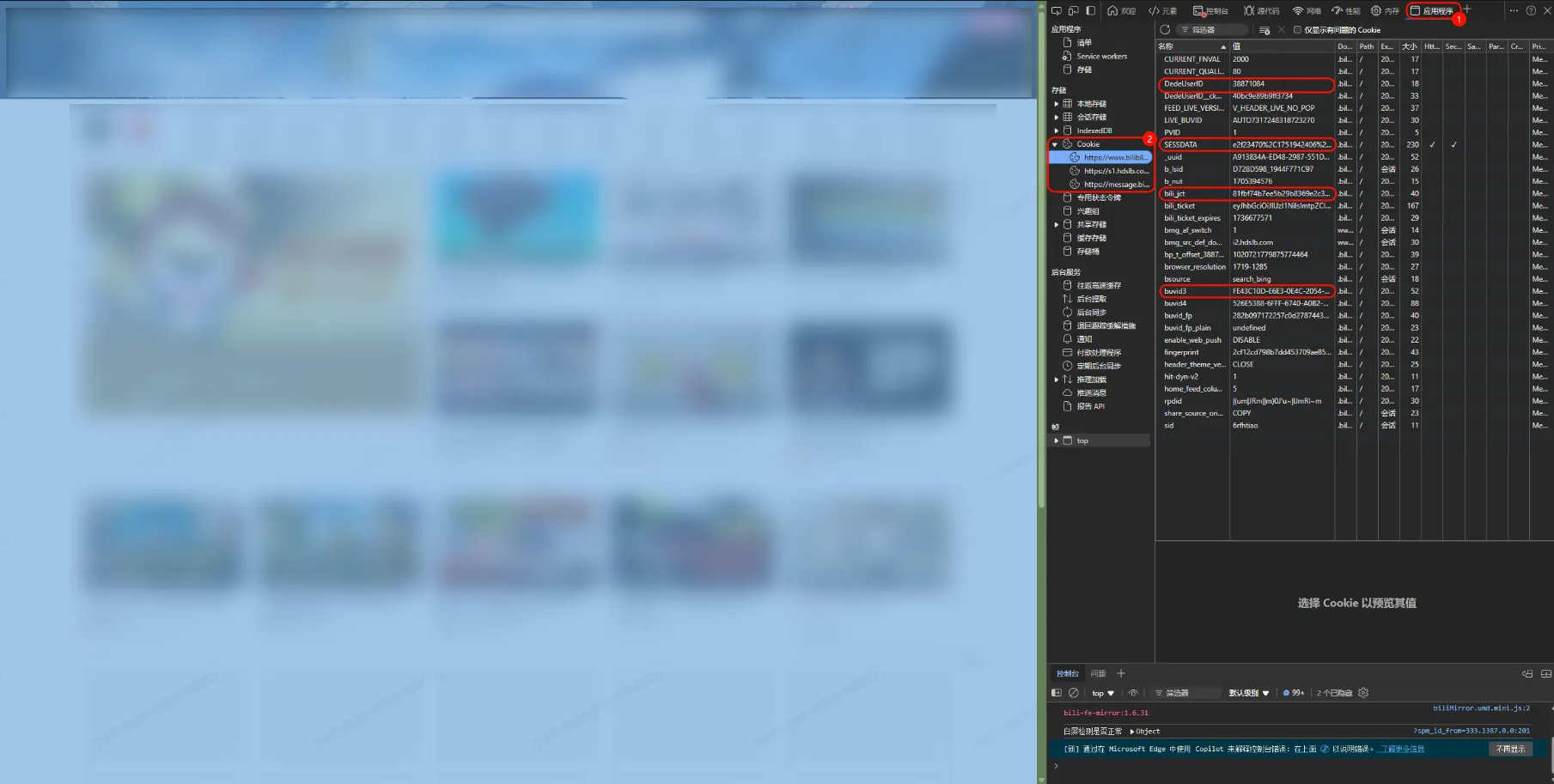Image resolution: width=1554 pixels, height=784 pixels.
Task: Collapse the Cookie tree node
Action: (x=1056, y=144)
